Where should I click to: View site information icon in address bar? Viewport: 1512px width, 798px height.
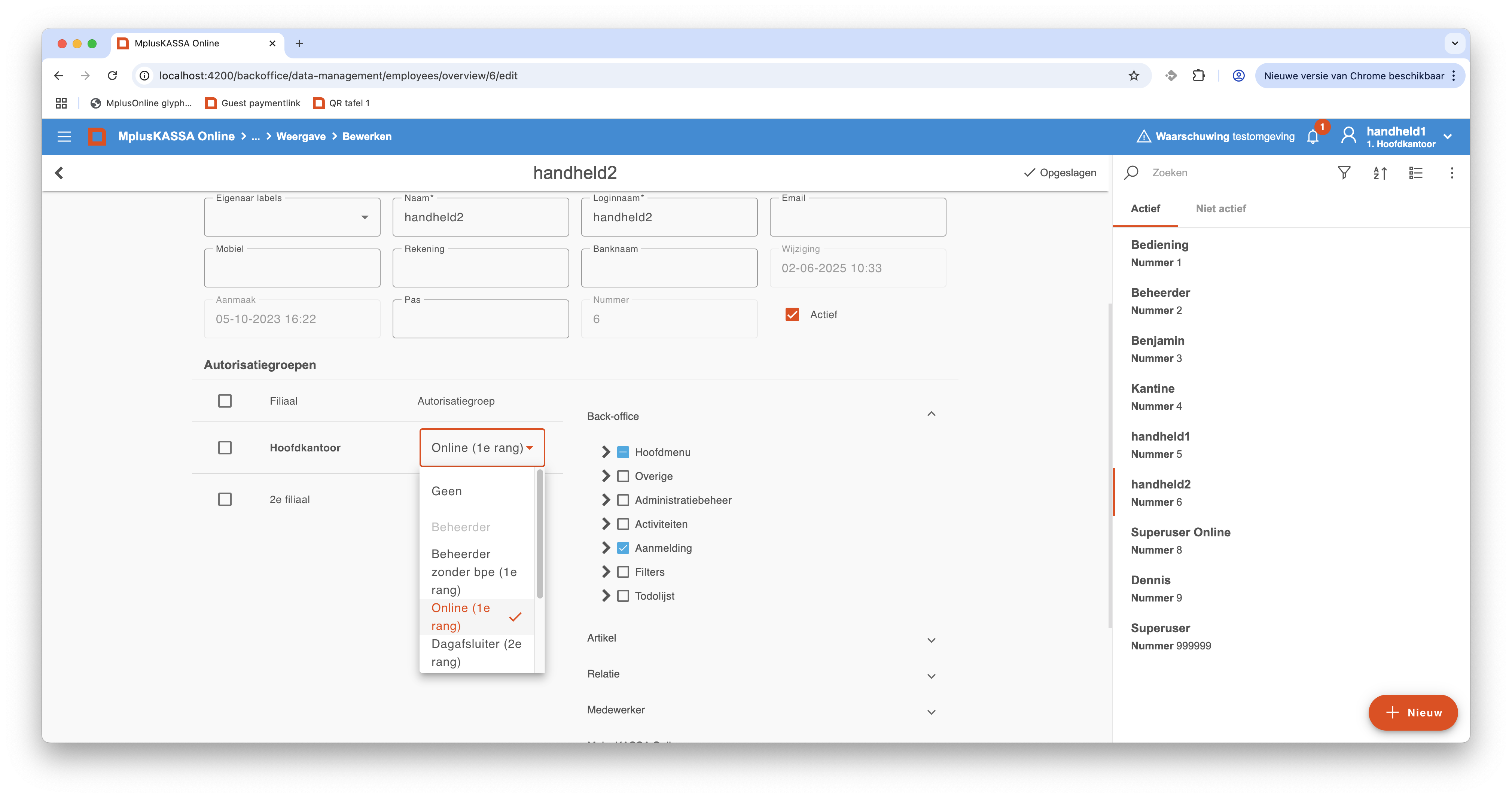144,75
